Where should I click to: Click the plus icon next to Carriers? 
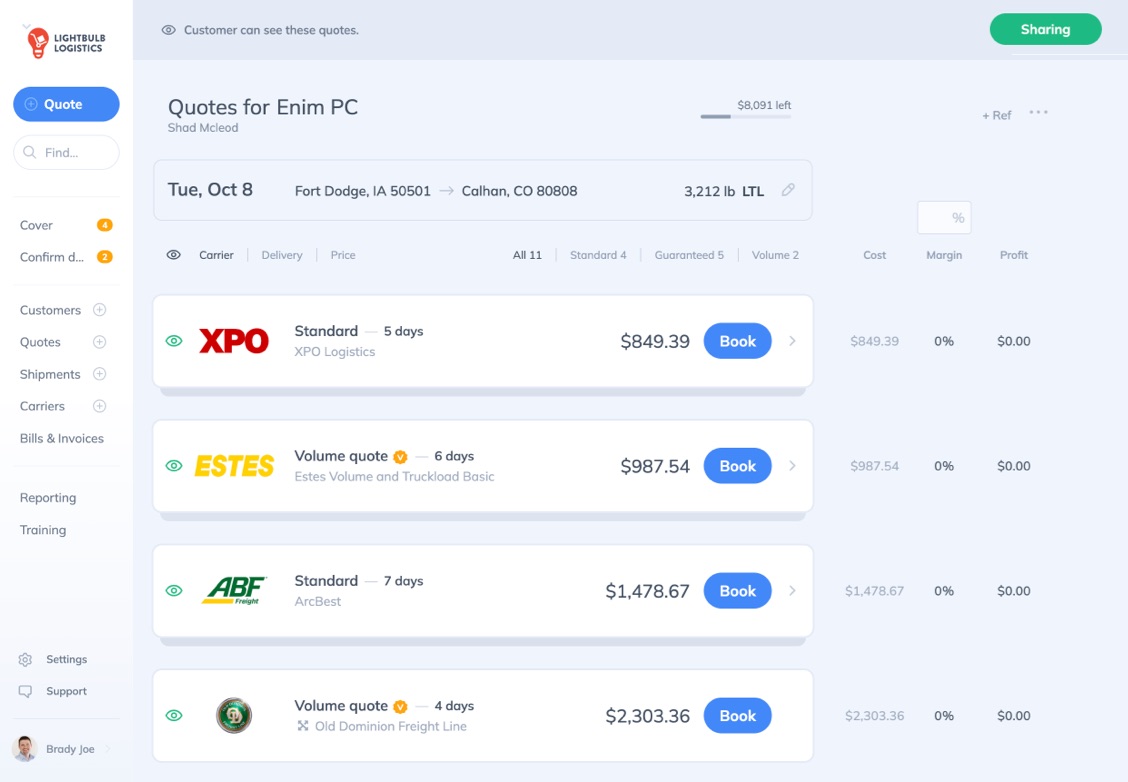tap(99, 406)
